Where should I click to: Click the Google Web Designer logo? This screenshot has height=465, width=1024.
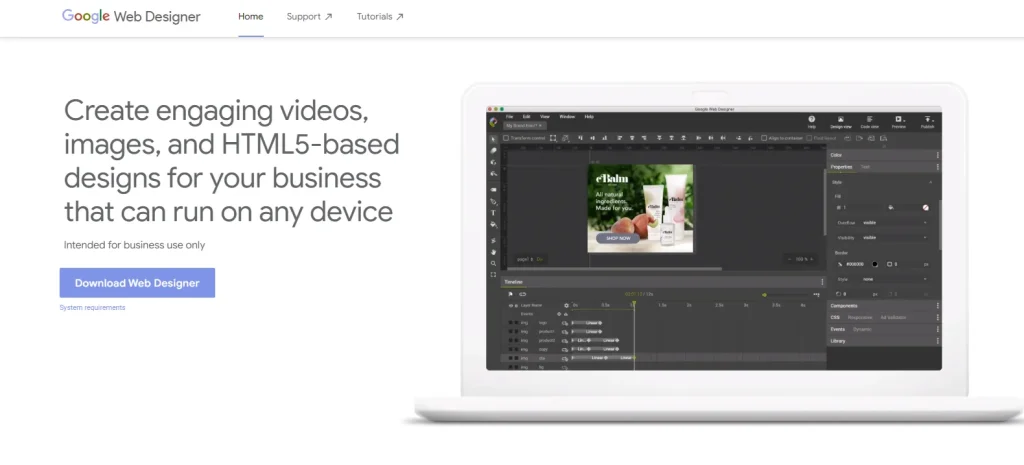tap(131, 16)
